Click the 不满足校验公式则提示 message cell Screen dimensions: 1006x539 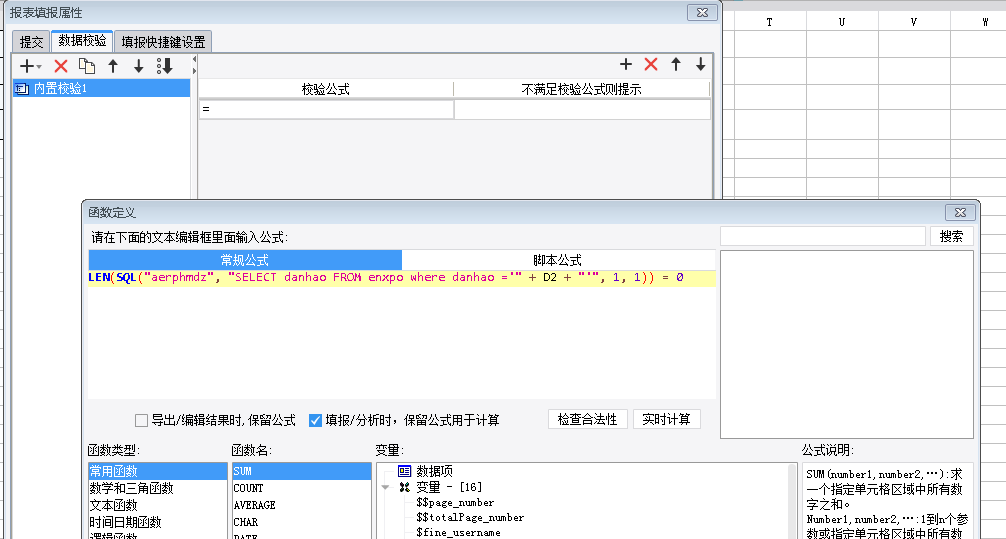click(582, 110)
